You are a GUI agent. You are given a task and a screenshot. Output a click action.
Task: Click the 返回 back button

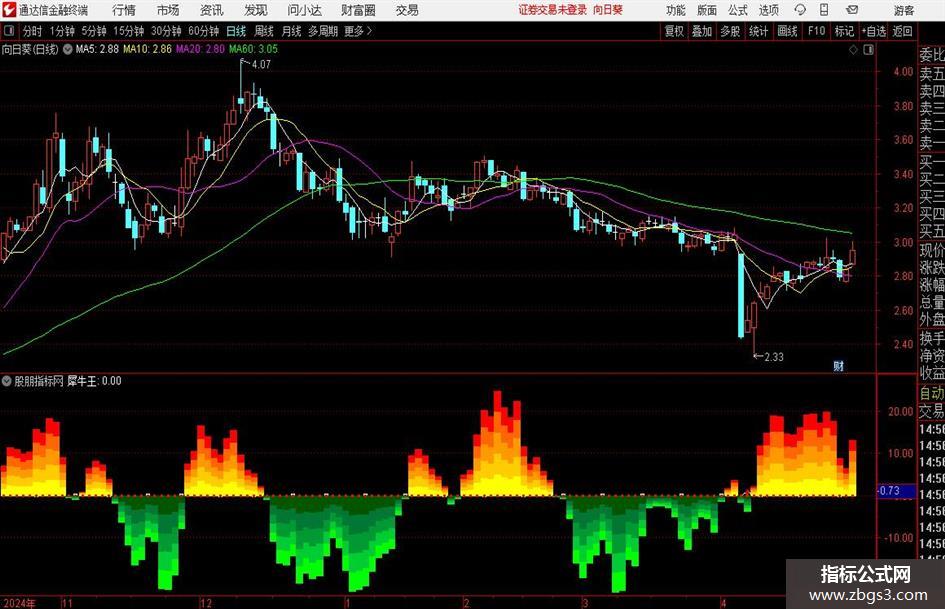[902, 31]
